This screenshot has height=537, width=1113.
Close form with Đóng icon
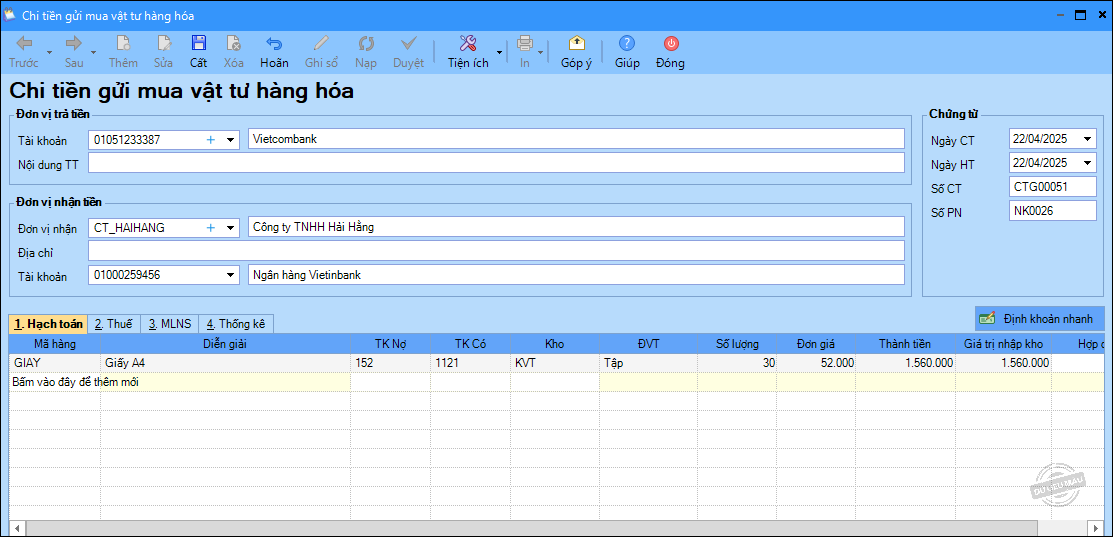pyautogui.click(x=671, y=44)
